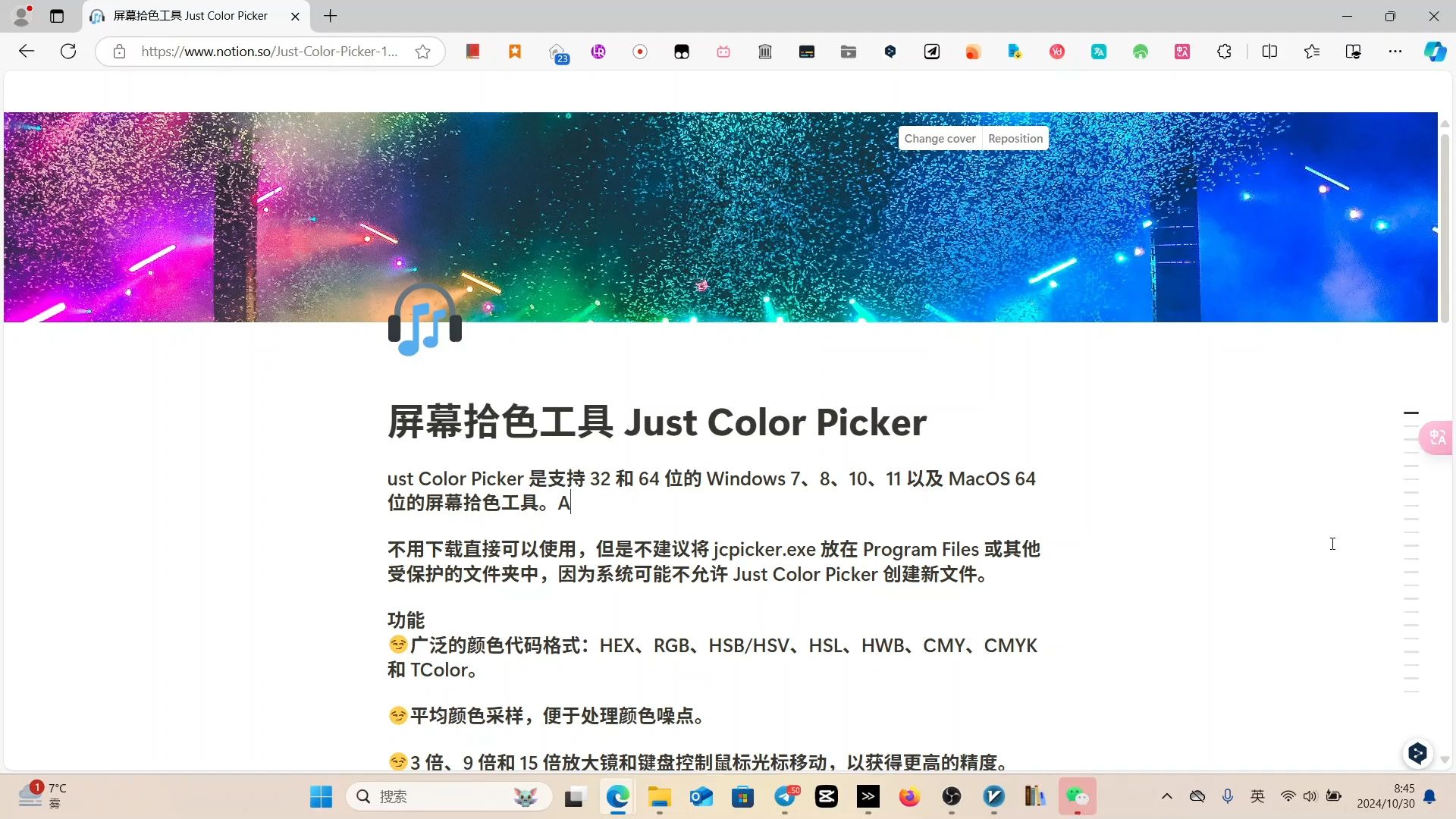Click the page vertical scrollbar thumb
The image size is (1456, 819).
[1445, 227]
